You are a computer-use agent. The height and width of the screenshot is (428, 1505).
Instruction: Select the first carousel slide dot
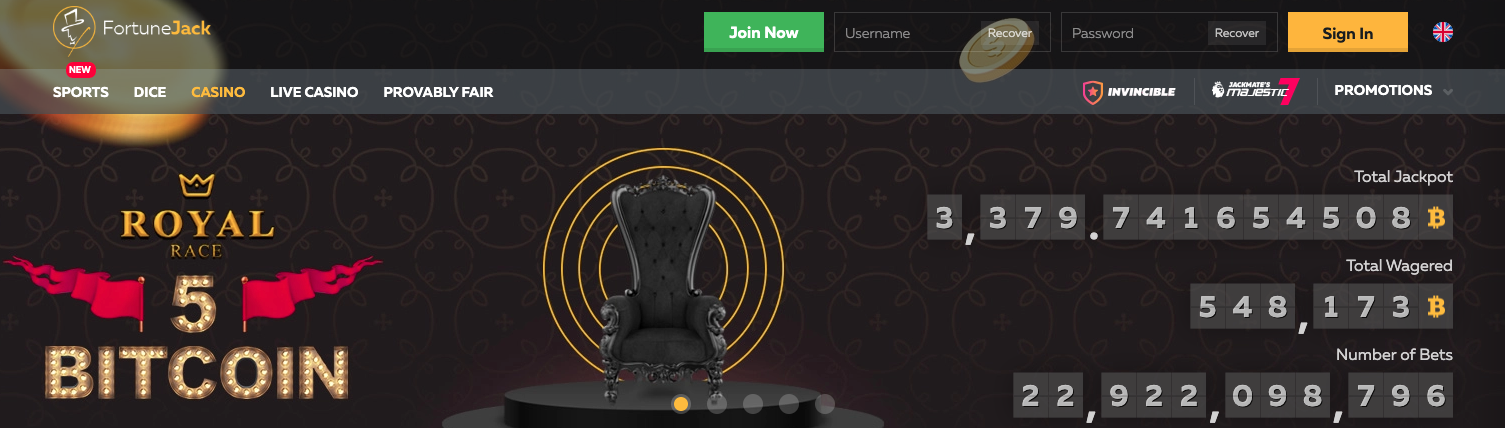[x=681, y=404]
